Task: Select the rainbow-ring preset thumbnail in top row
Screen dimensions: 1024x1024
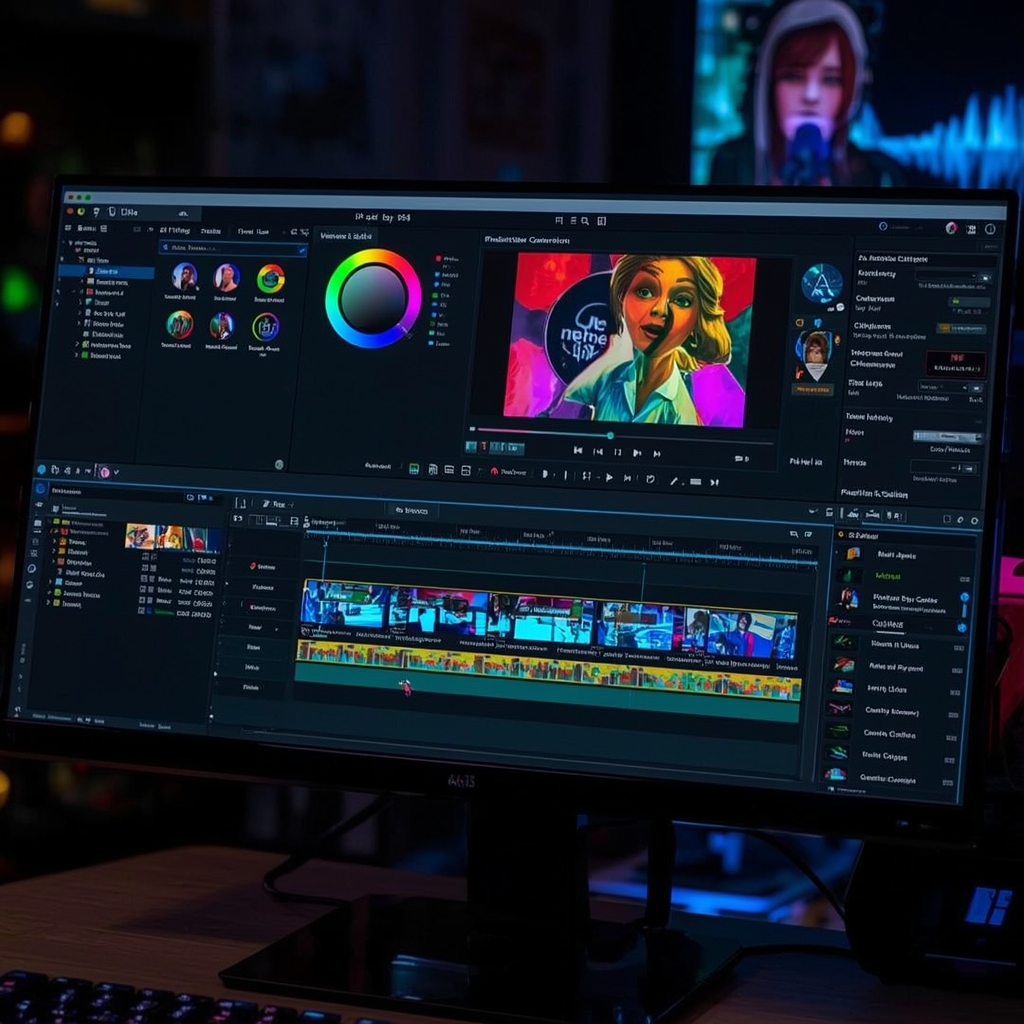Action: 270,279
